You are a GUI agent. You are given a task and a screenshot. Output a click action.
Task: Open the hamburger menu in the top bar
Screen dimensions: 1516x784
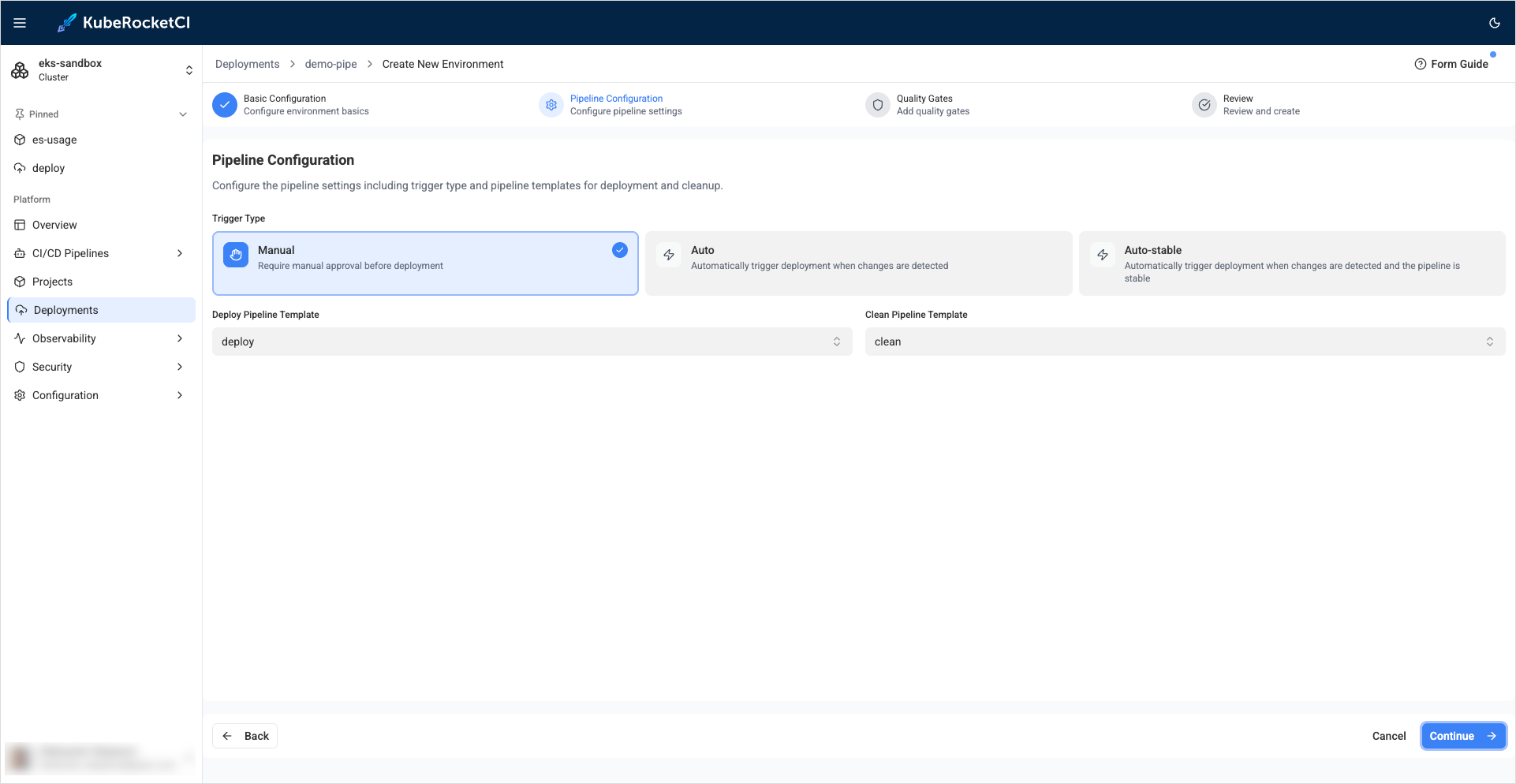(x=20, y=22)
